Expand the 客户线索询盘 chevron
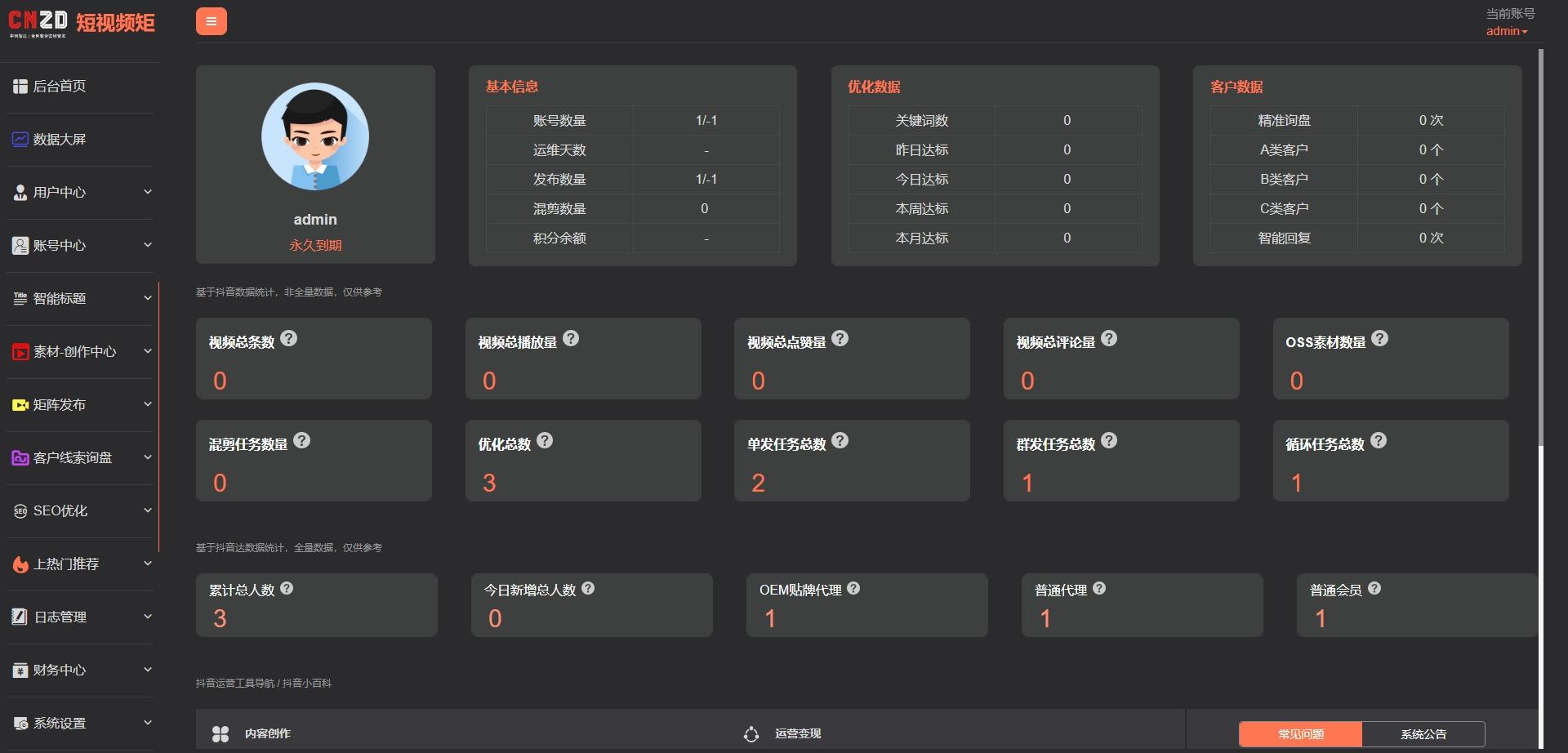Viewport: 1568px width, 753px height. coord(148,457)
